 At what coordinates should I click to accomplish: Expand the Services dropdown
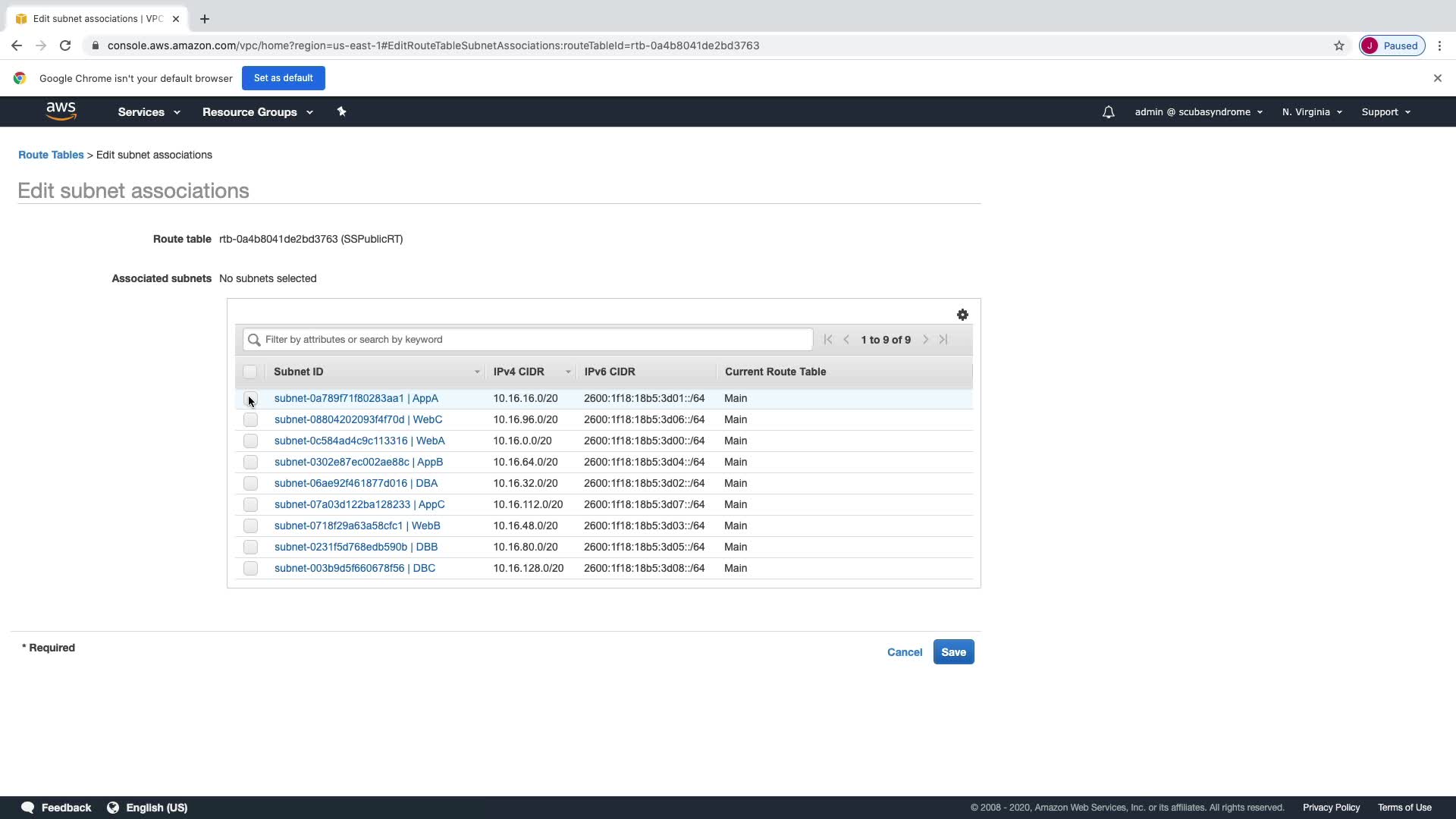point(149,112)
